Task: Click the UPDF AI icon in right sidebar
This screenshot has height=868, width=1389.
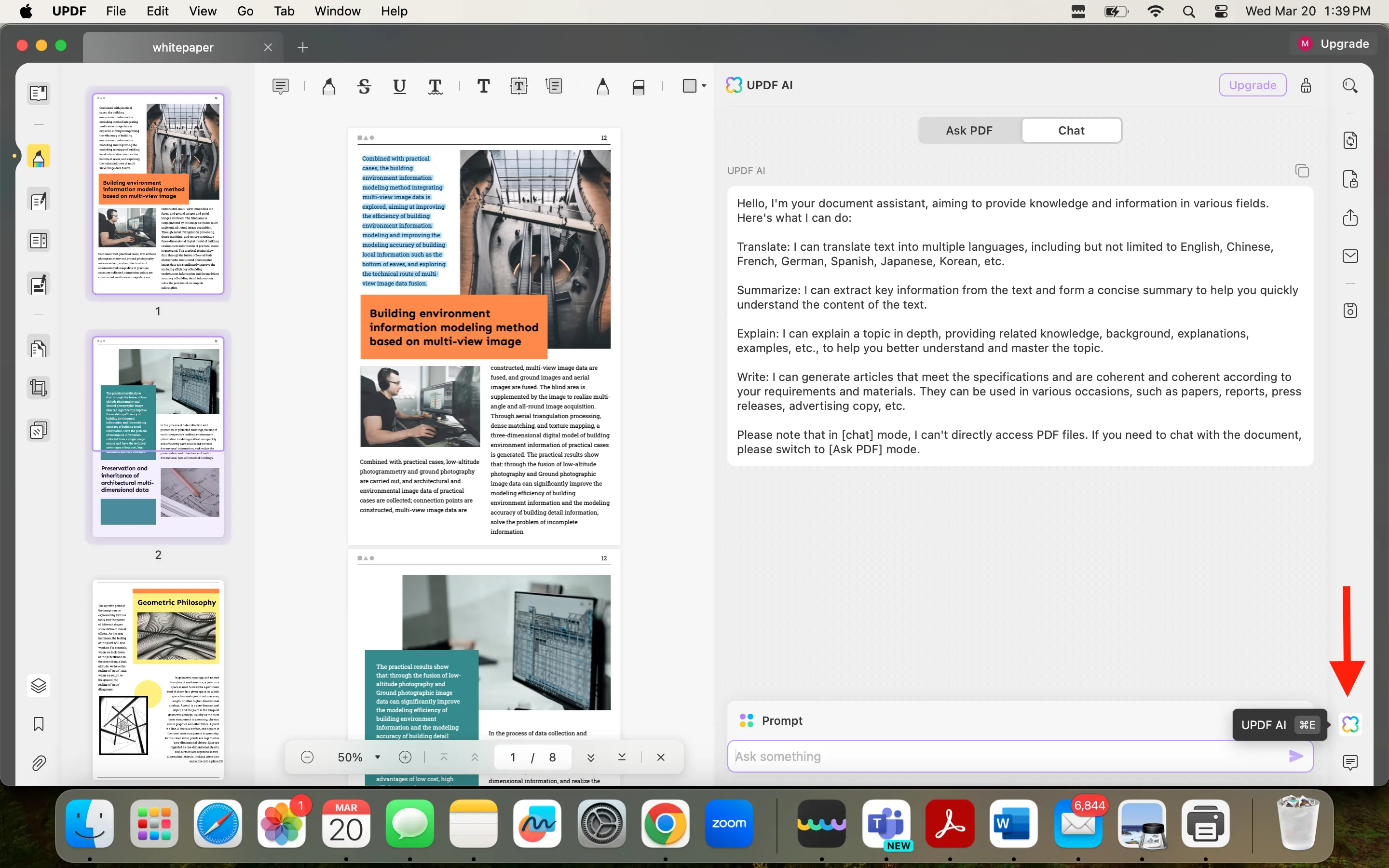Action: pyautogui.click(x=1350, y=724)
